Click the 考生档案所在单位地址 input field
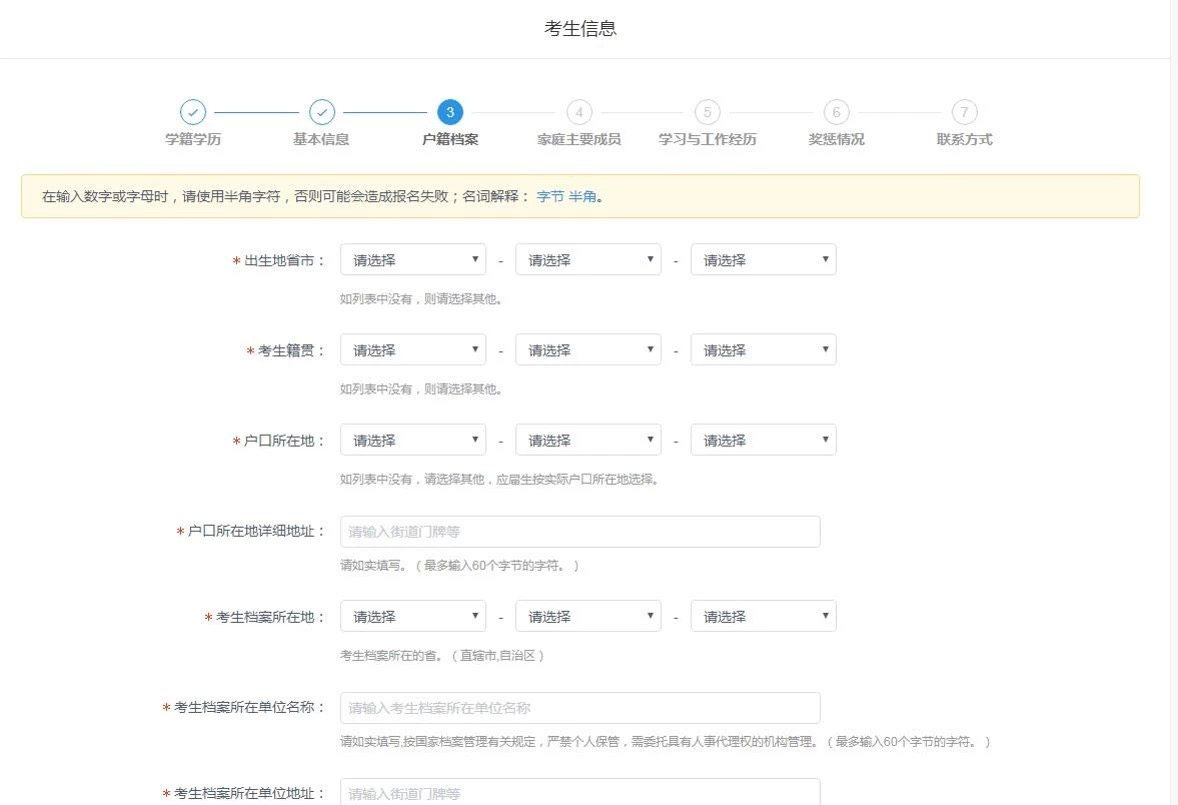1178x805 pixels. pyautogui.click(x=580, y=793)
